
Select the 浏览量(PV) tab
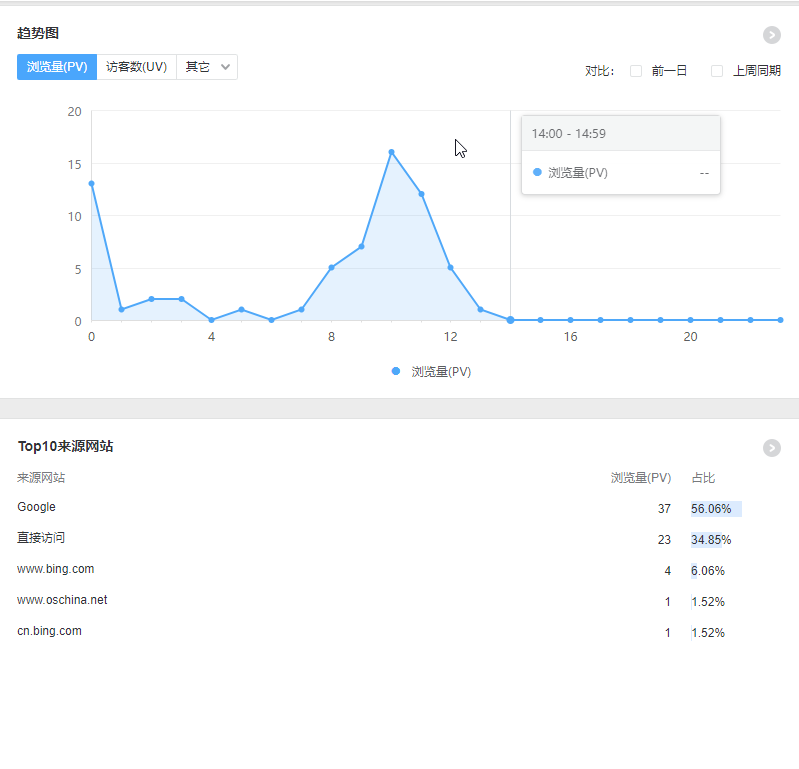(x=57, y=67)
